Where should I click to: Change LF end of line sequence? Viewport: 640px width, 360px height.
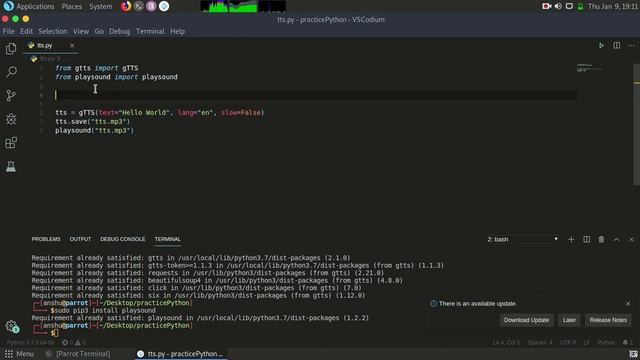587,342
